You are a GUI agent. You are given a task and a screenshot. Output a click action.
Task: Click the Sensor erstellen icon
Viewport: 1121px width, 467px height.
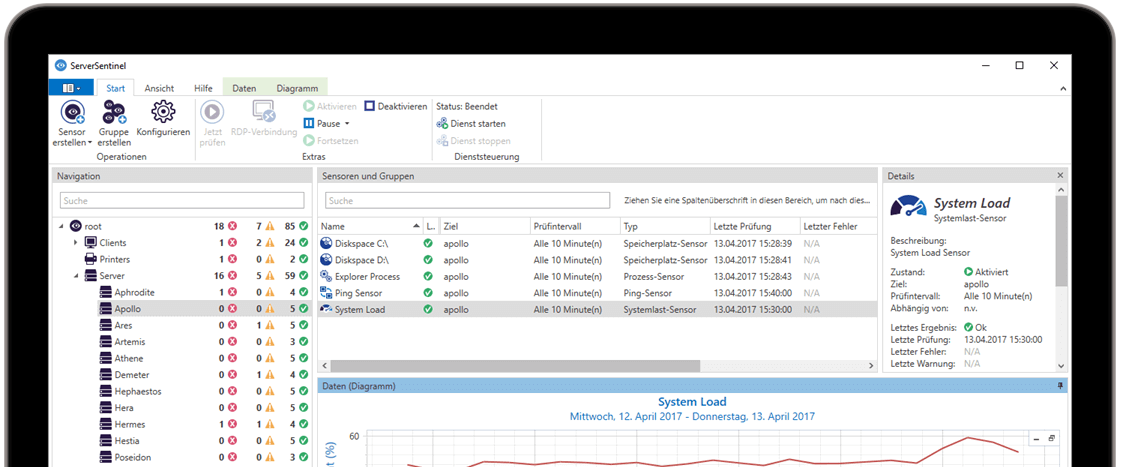click(x=72, y=112)
